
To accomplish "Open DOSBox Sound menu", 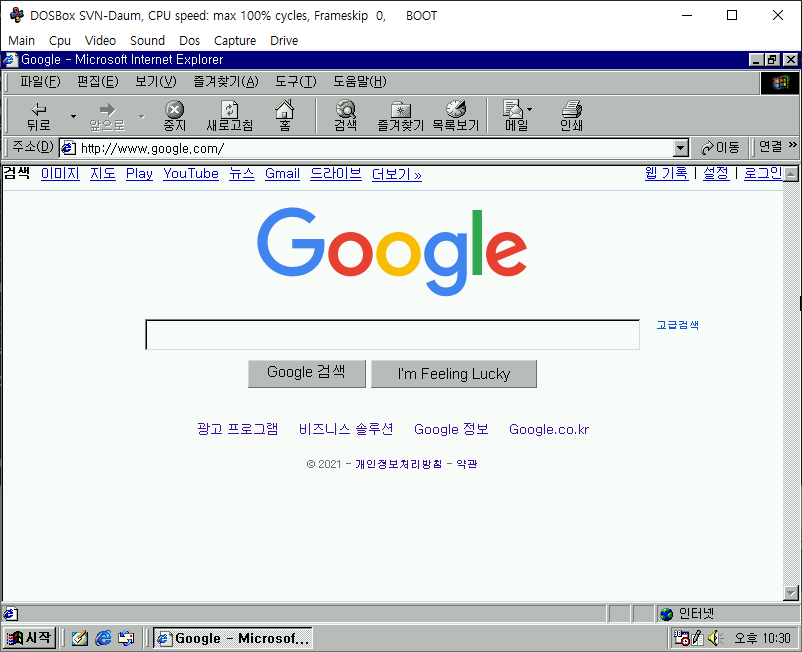I will coord(147,40).
